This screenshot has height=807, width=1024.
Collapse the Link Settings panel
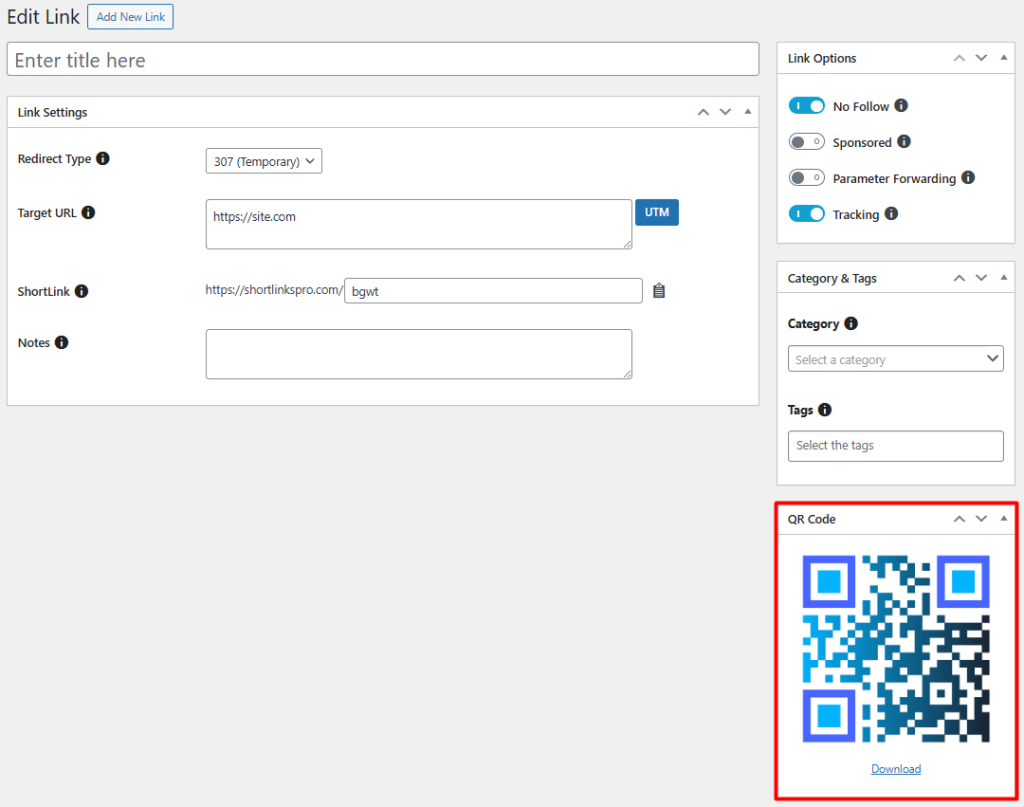click(748, 112)
